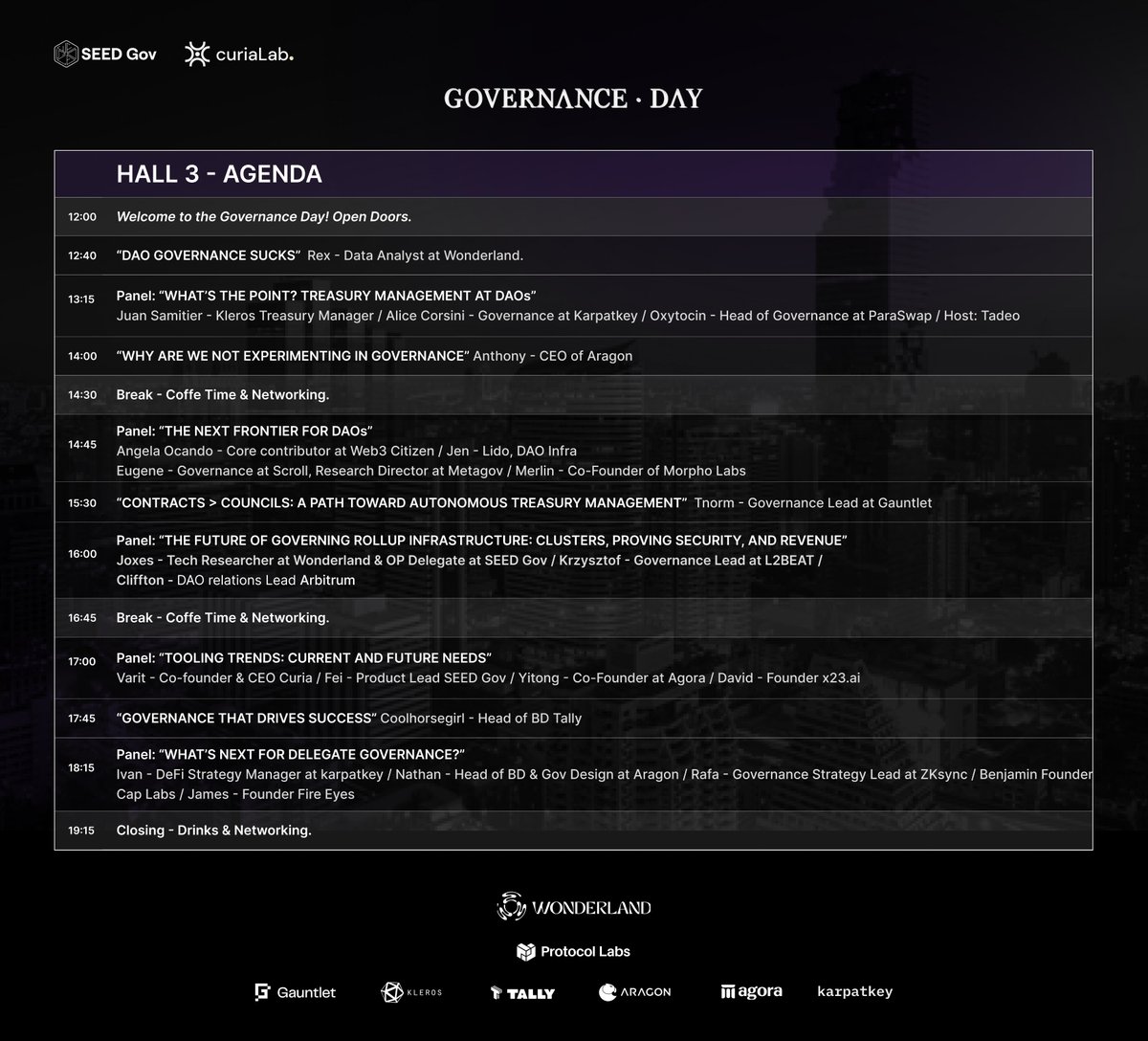
Task: Click the karpatkey sponsor logo
Action: tap(855, 991)
